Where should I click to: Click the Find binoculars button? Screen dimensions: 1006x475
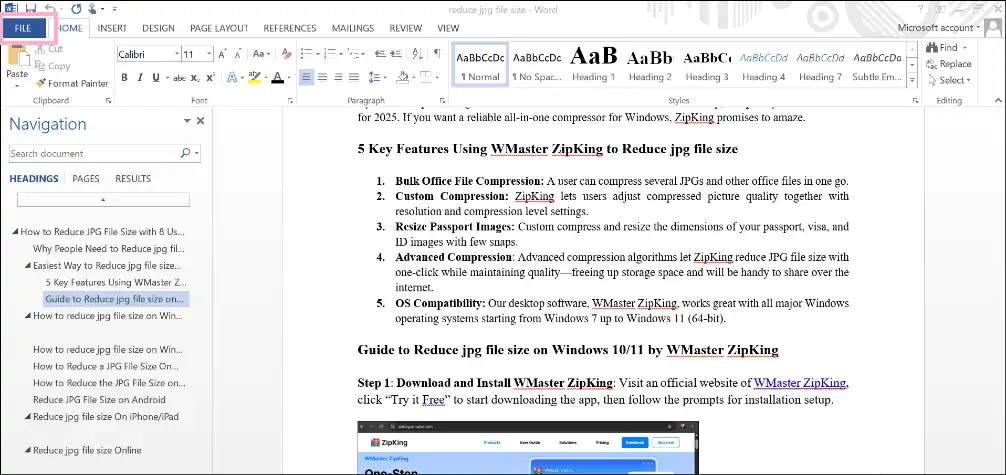tap(942, 48)
